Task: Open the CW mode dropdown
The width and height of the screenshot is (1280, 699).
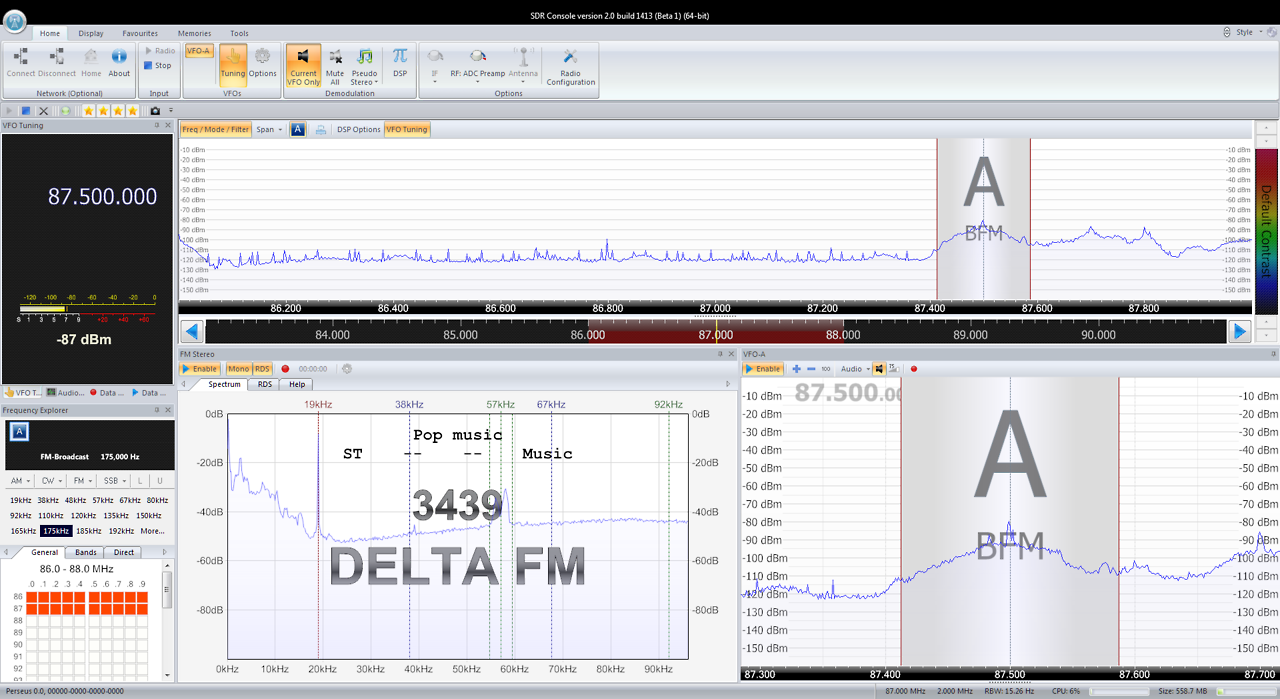Action: (x=50, y=481)
